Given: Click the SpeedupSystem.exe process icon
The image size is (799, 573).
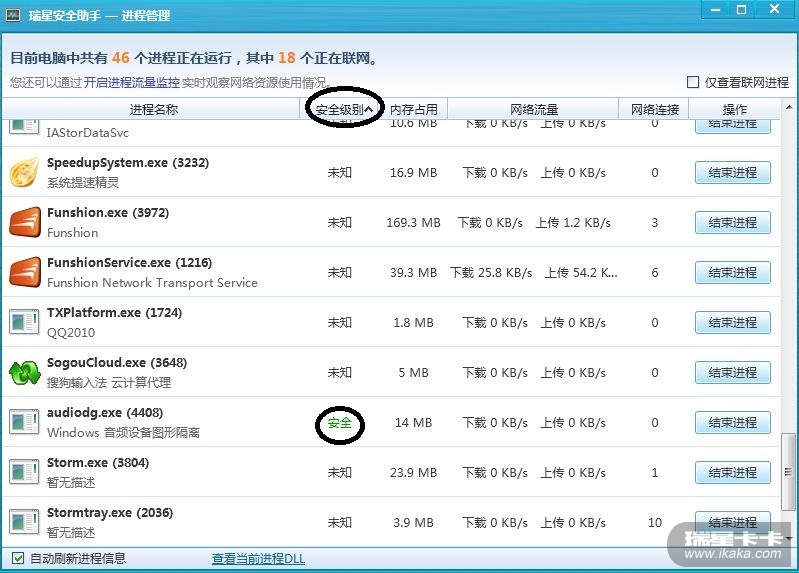Looking at the screenshot, I should (24, 172).
